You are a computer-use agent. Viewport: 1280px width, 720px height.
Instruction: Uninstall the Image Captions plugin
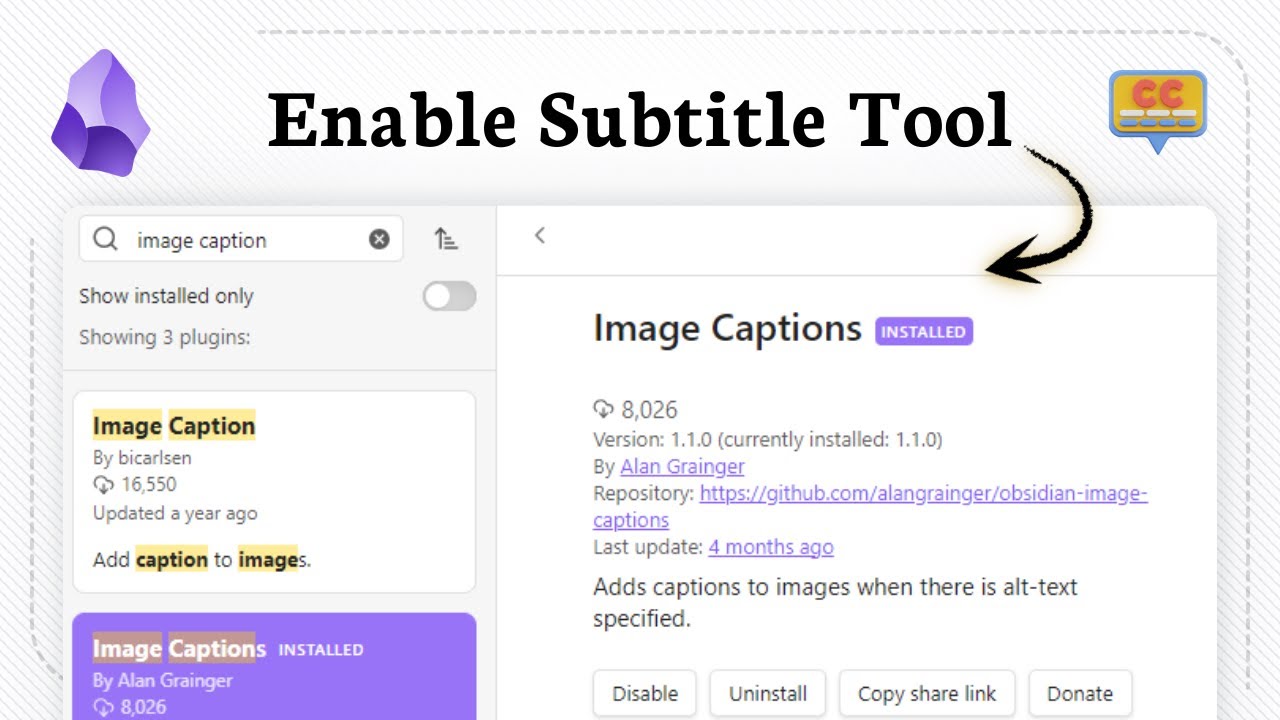(x=768, y=693)
